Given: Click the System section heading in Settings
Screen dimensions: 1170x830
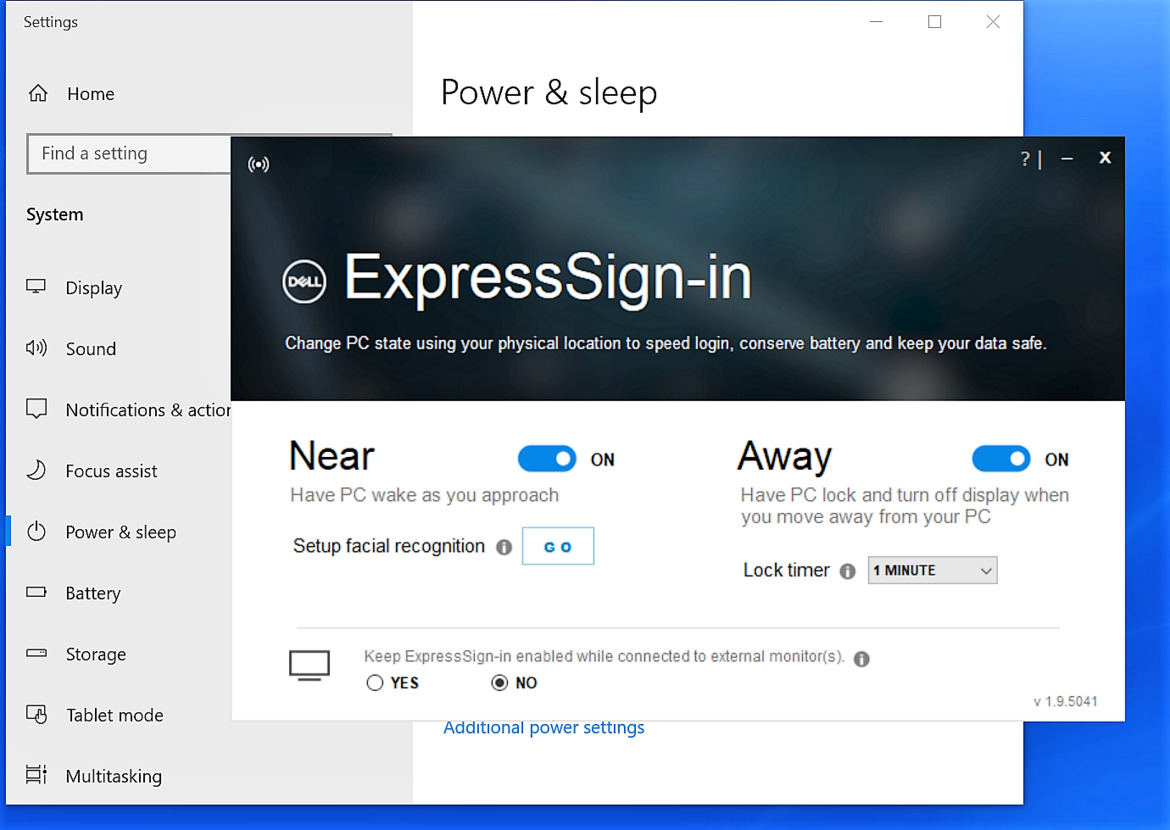Looking at the screenshot, I should [55, 215].
